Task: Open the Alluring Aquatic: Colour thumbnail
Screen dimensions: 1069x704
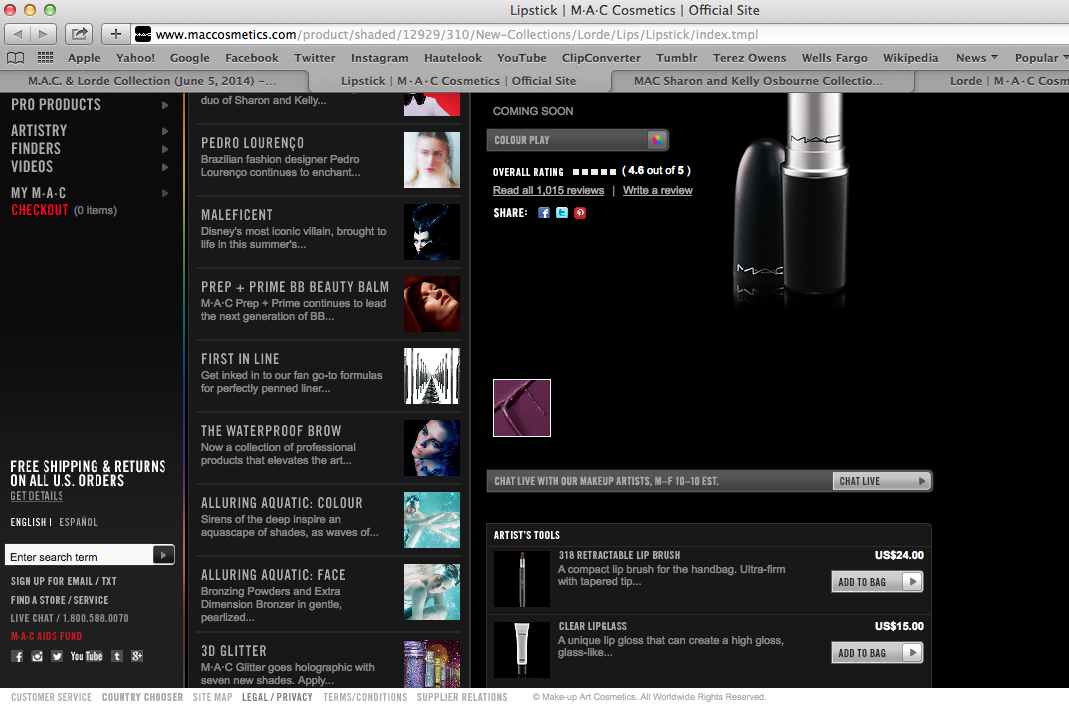Action: coord(432,520)
